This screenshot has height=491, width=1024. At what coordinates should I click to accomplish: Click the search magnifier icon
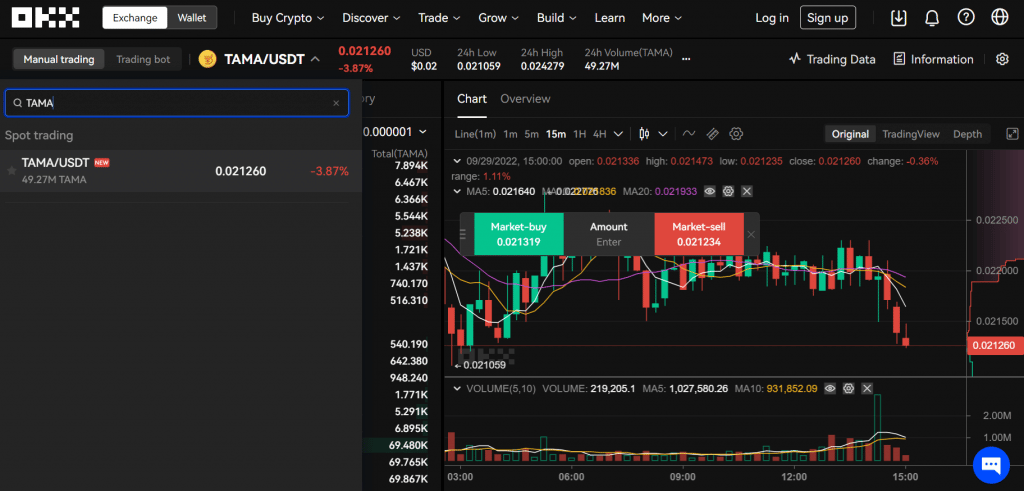(x=18, y=103)
